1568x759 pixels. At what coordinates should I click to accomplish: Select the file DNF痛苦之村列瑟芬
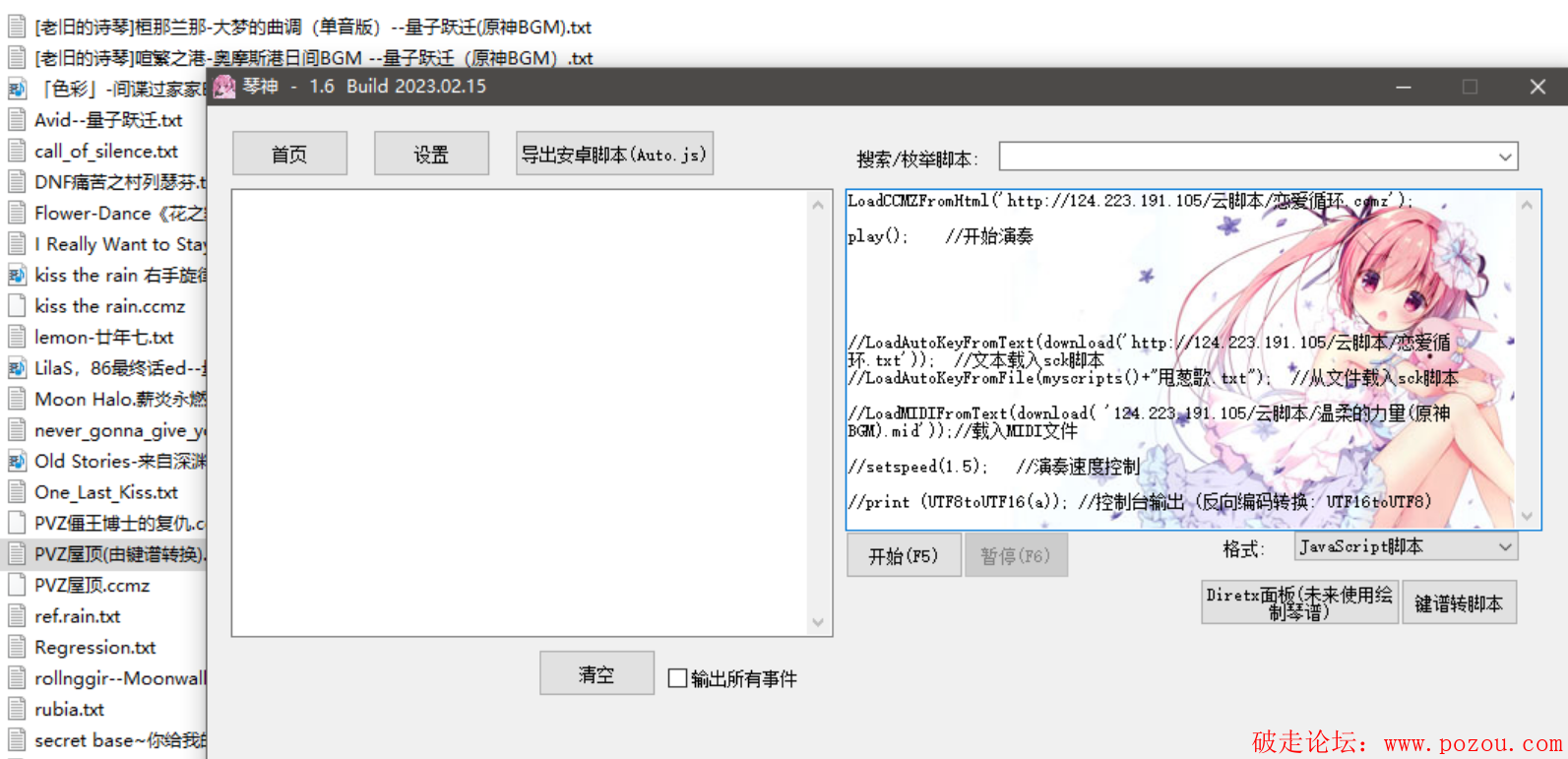pos(120,182)
